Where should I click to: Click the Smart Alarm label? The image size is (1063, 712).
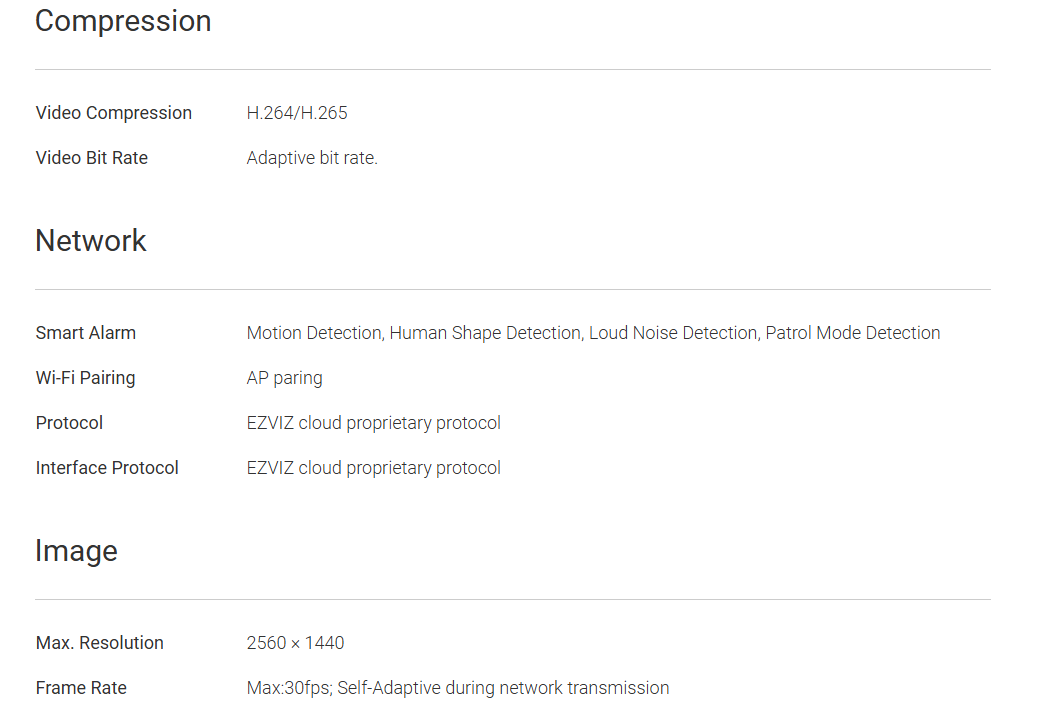[x=85, y=333]
